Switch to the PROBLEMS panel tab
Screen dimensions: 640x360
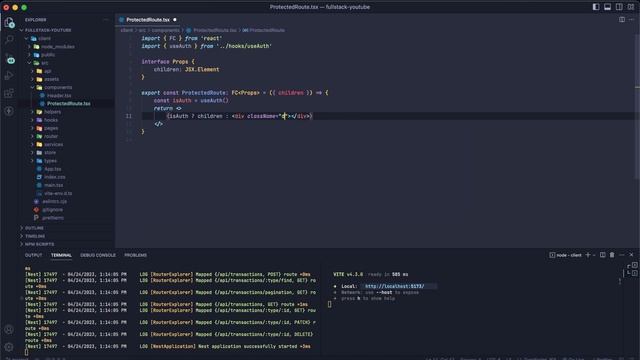click(x=136, y=255)
